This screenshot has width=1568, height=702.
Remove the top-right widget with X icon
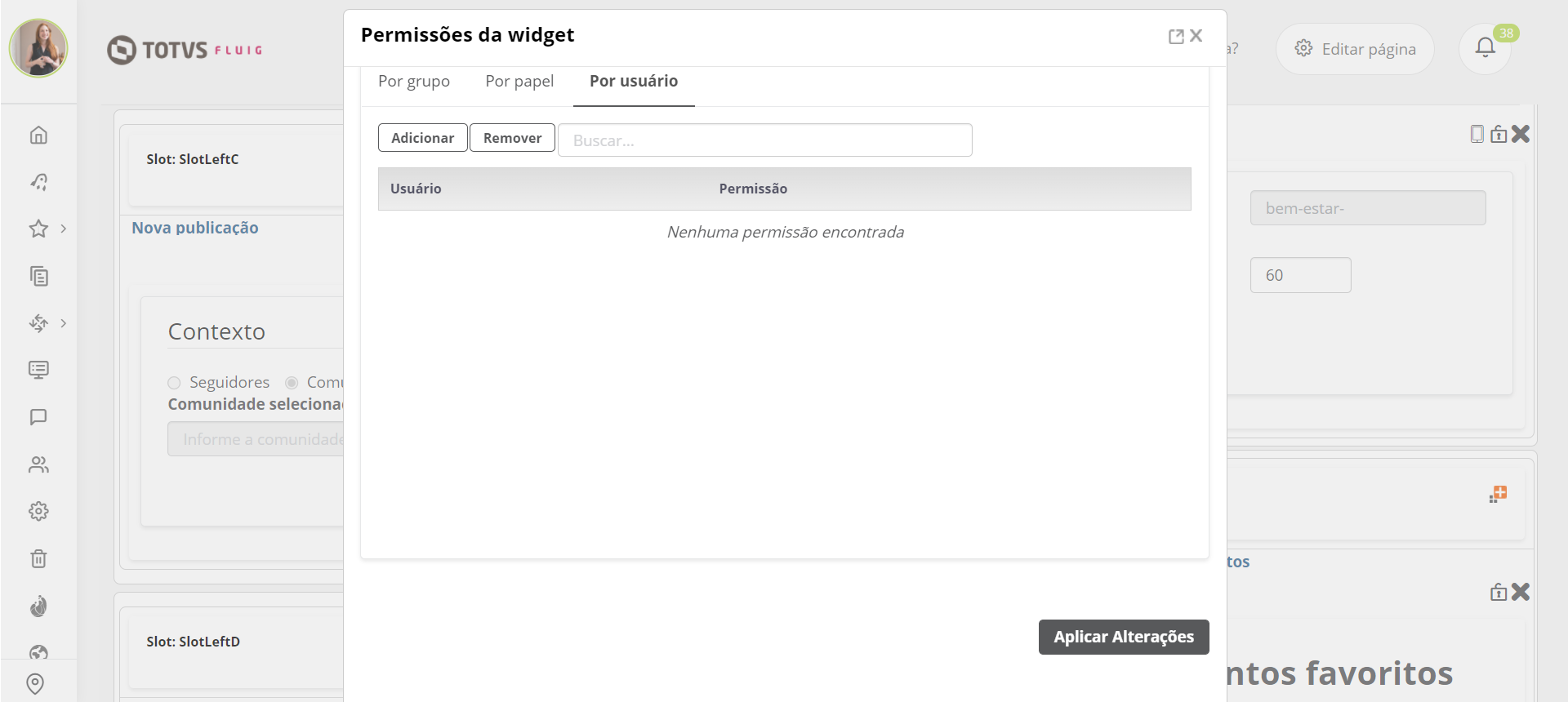[1521, 134]
